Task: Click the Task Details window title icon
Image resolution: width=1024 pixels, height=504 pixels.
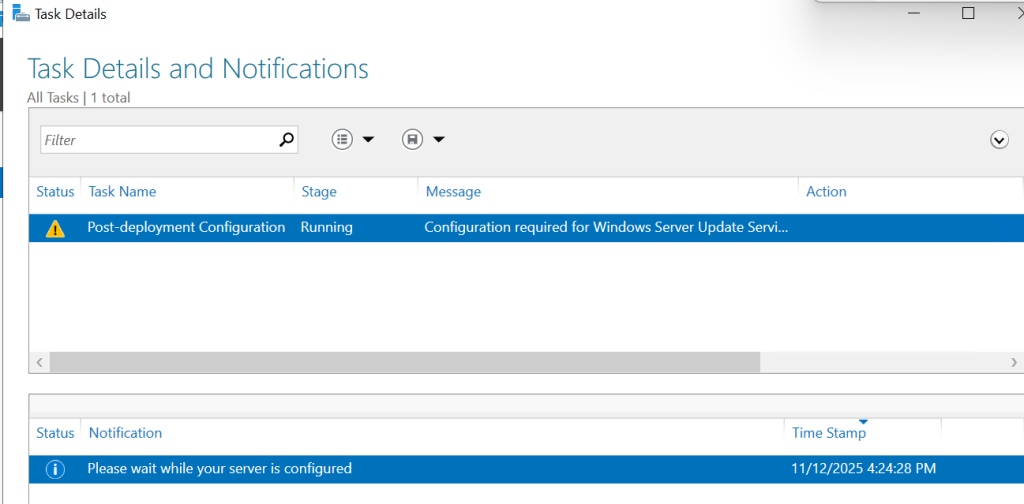Action: point(18,14)
